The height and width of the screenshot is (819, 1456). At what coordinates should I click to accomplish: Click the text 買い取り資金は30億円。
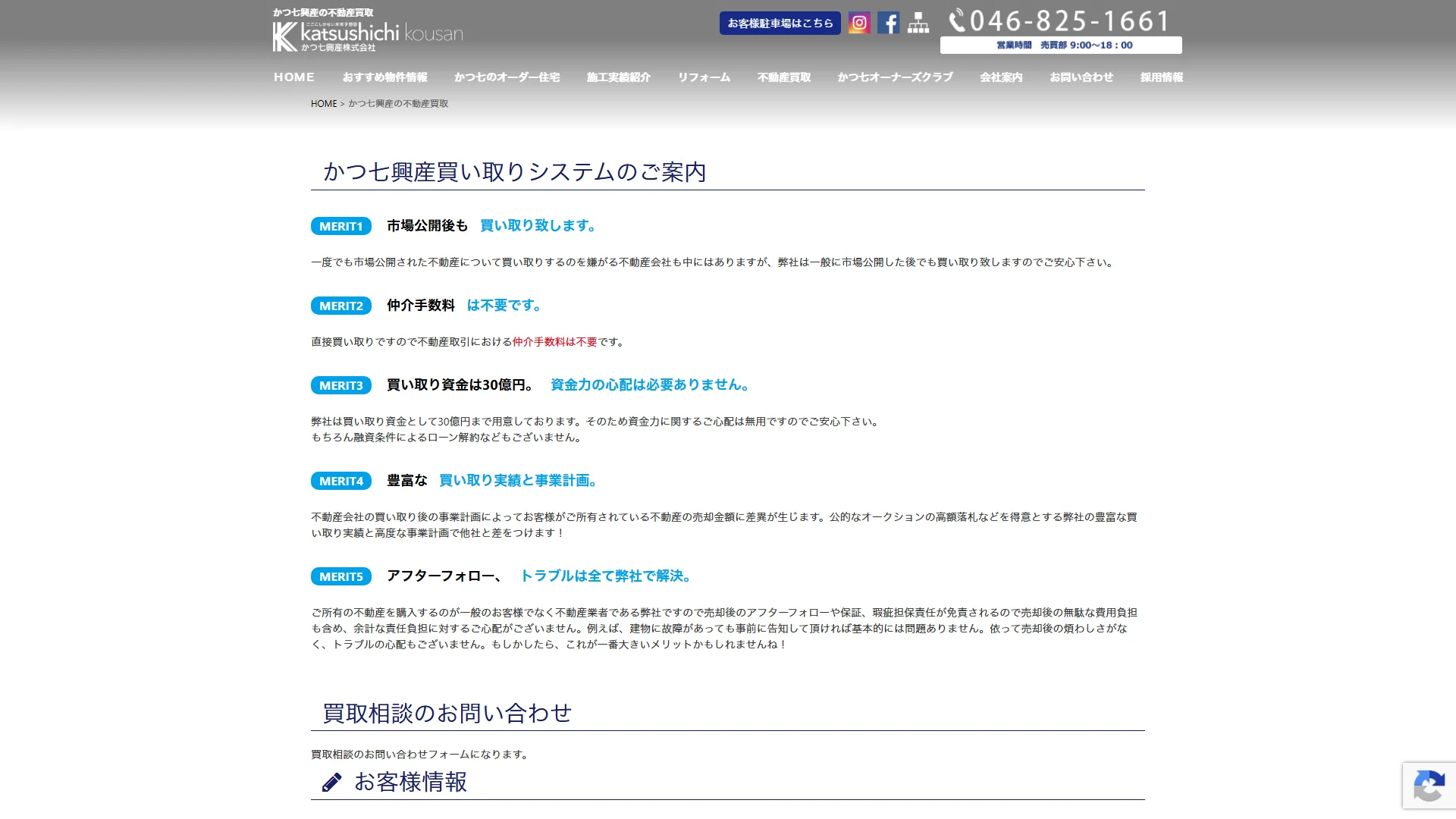click(x=460, y=385)
